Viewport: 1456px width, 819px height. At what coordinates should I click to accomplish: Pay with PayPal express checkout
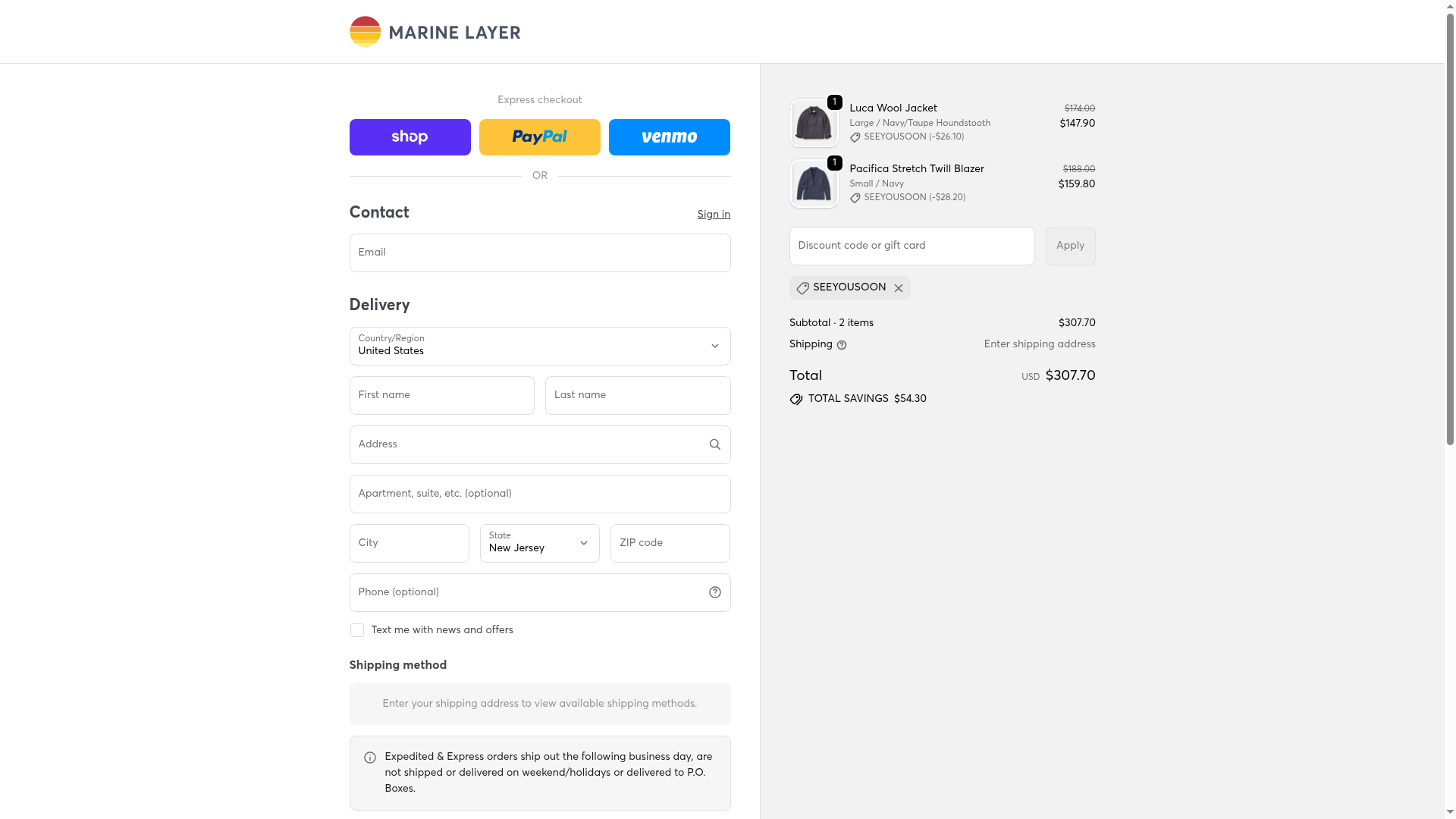click(x=539, y=137)
